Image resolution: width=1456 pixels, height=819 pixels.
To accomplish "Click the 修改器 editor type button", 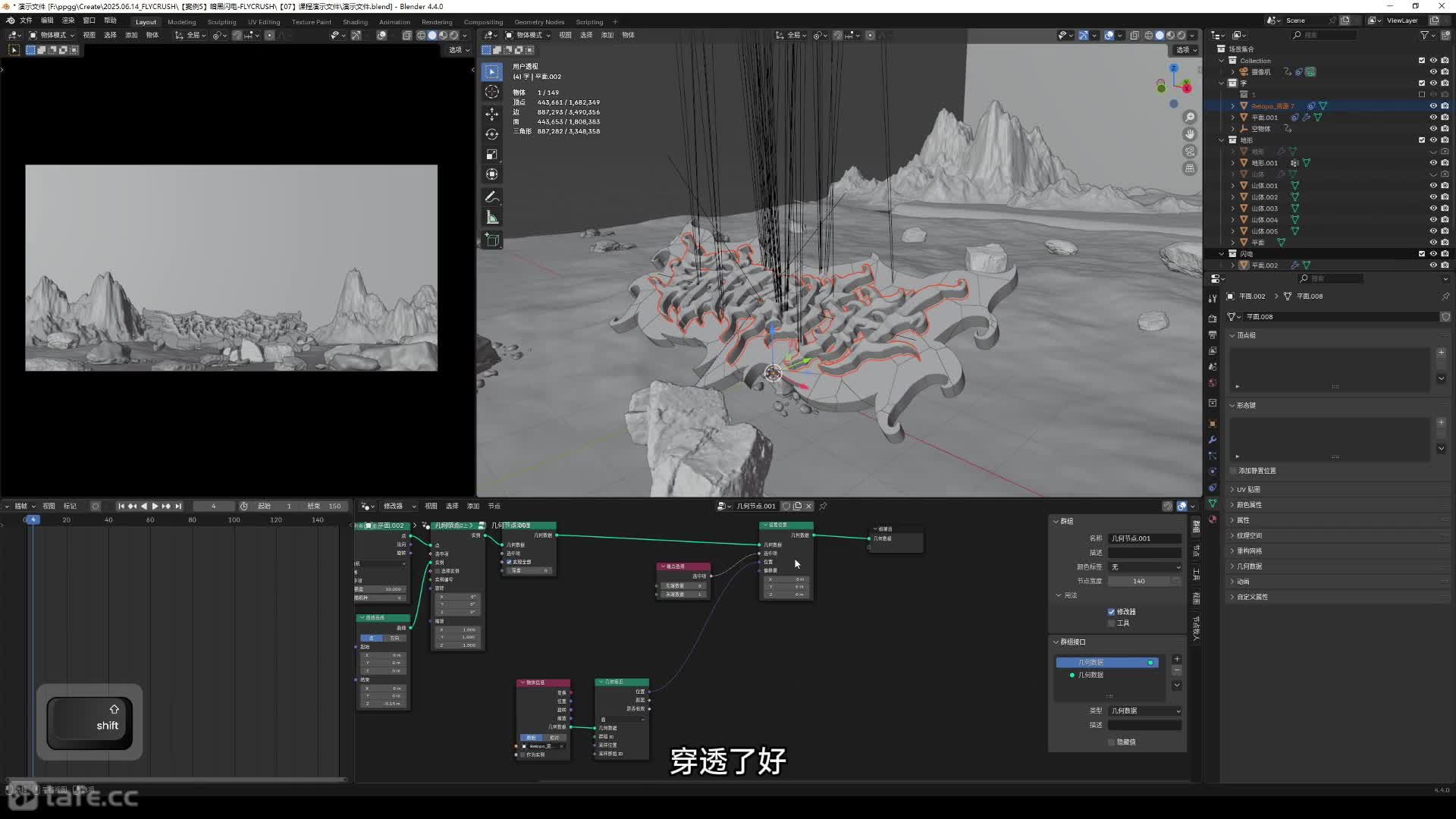I will [400, 506].
